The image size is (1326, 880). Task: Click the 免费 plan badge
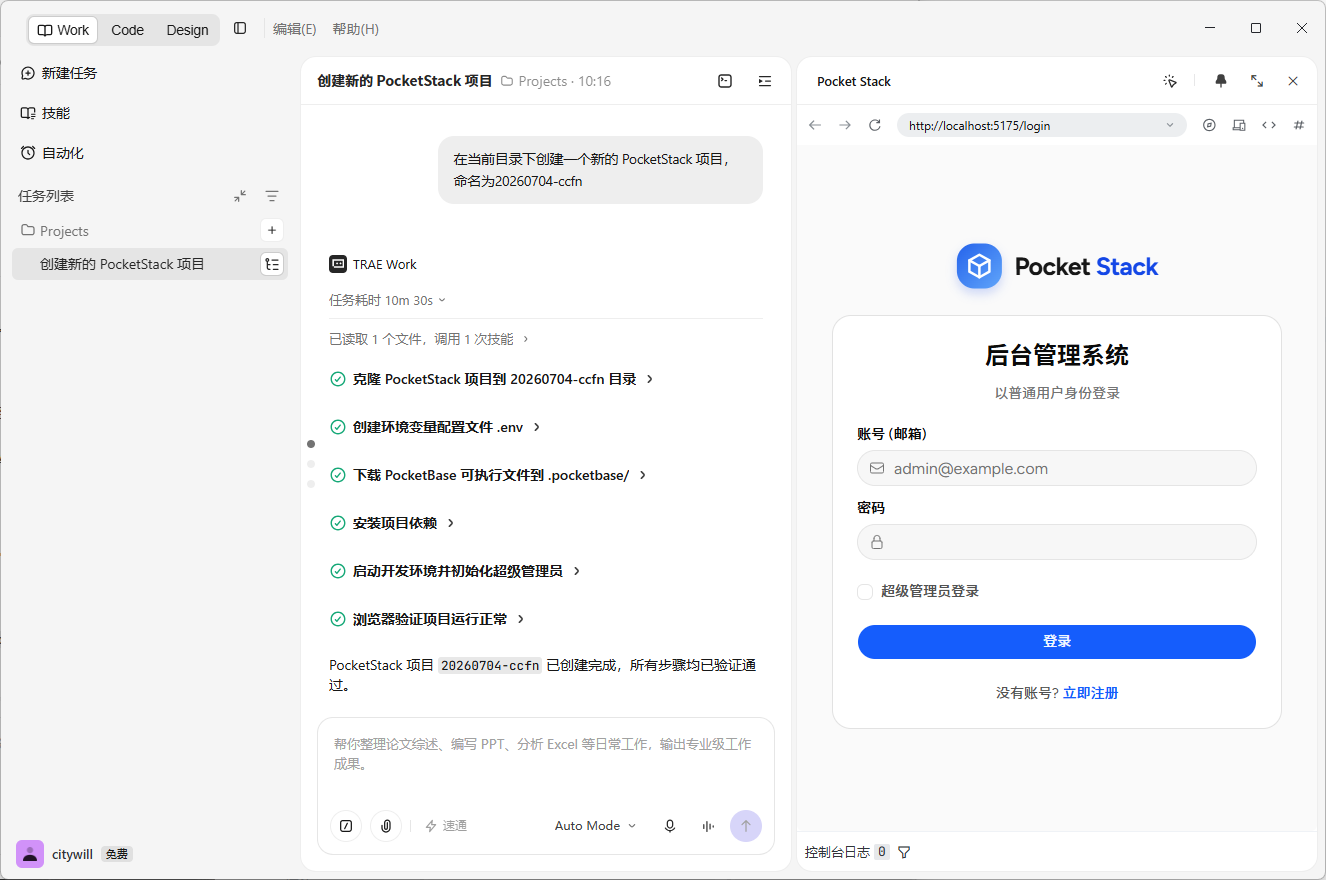(x=117, y=854)
